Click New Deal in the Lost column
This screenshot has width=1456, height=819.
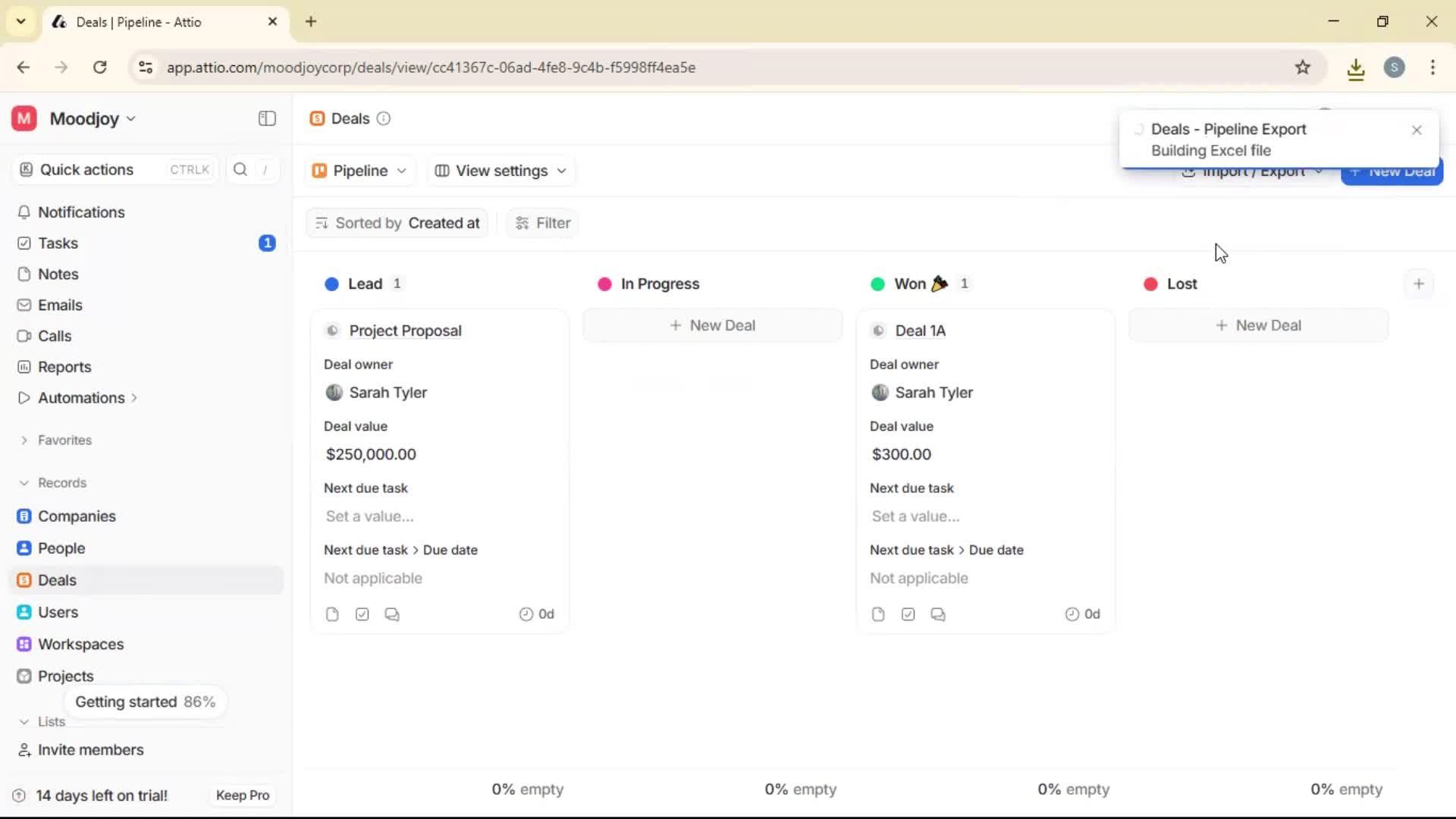[x=1258, y=325]
